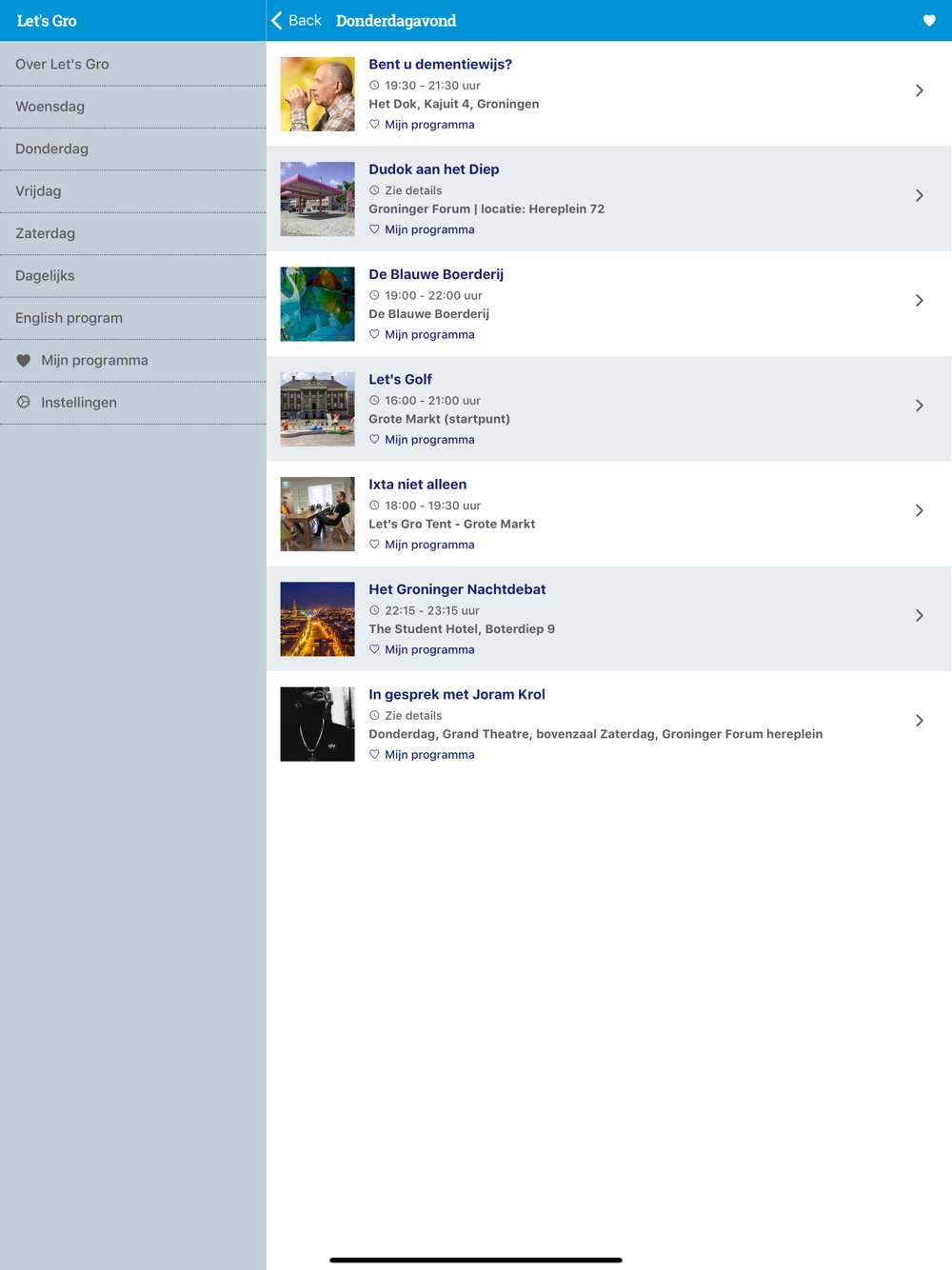Add Bent u dementiewijs? via Mijn programma link
The image size is (952, 1270).
[x=429, y=125]
